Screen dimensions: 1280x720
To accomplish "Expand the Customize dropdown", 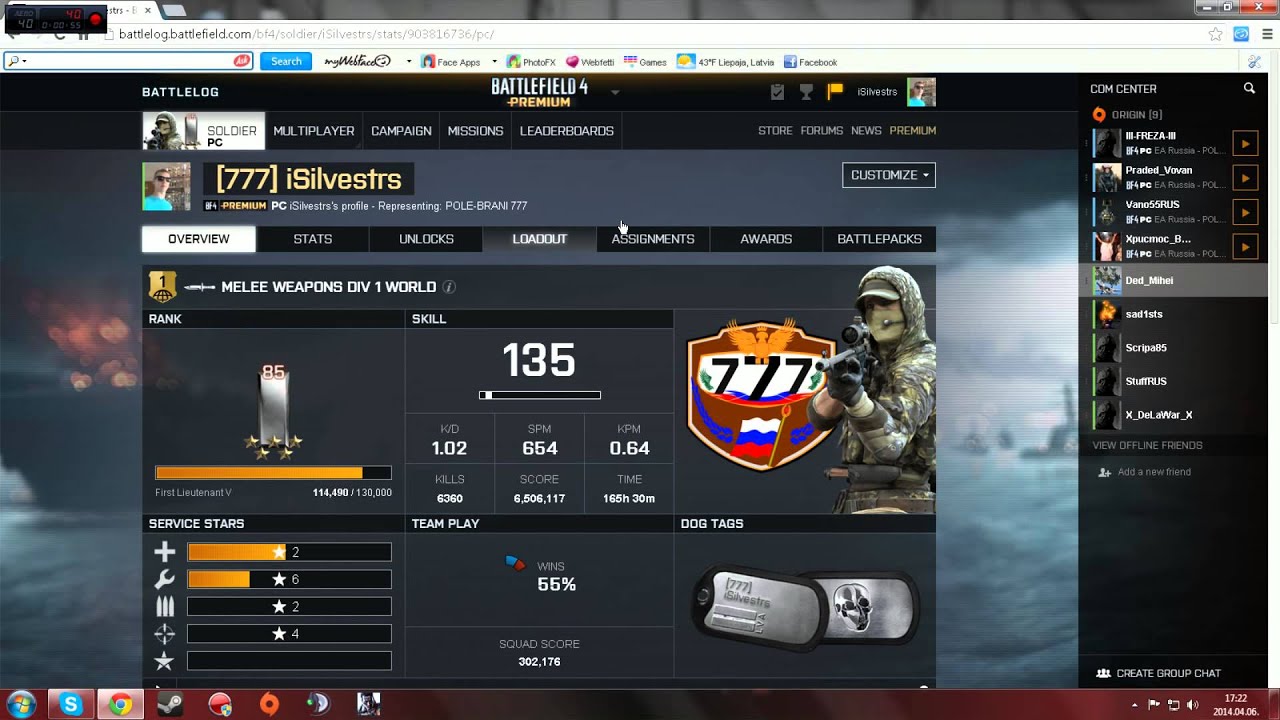I will click(x=889, y=175).
